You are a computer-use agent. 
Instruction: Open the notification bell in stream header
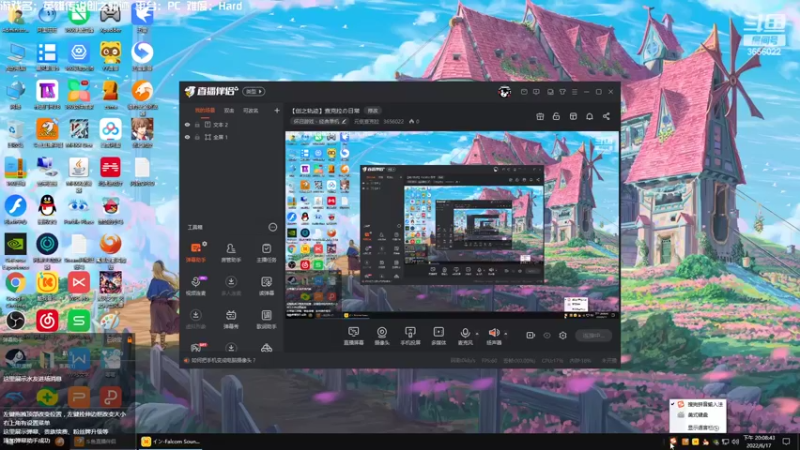(590, 116)
